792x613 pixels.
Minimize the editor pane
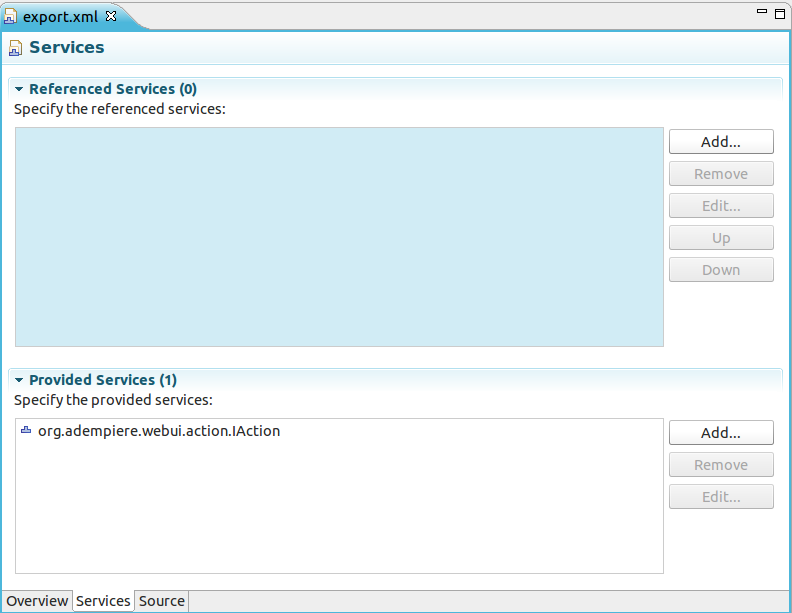click(x=761, y=12)
